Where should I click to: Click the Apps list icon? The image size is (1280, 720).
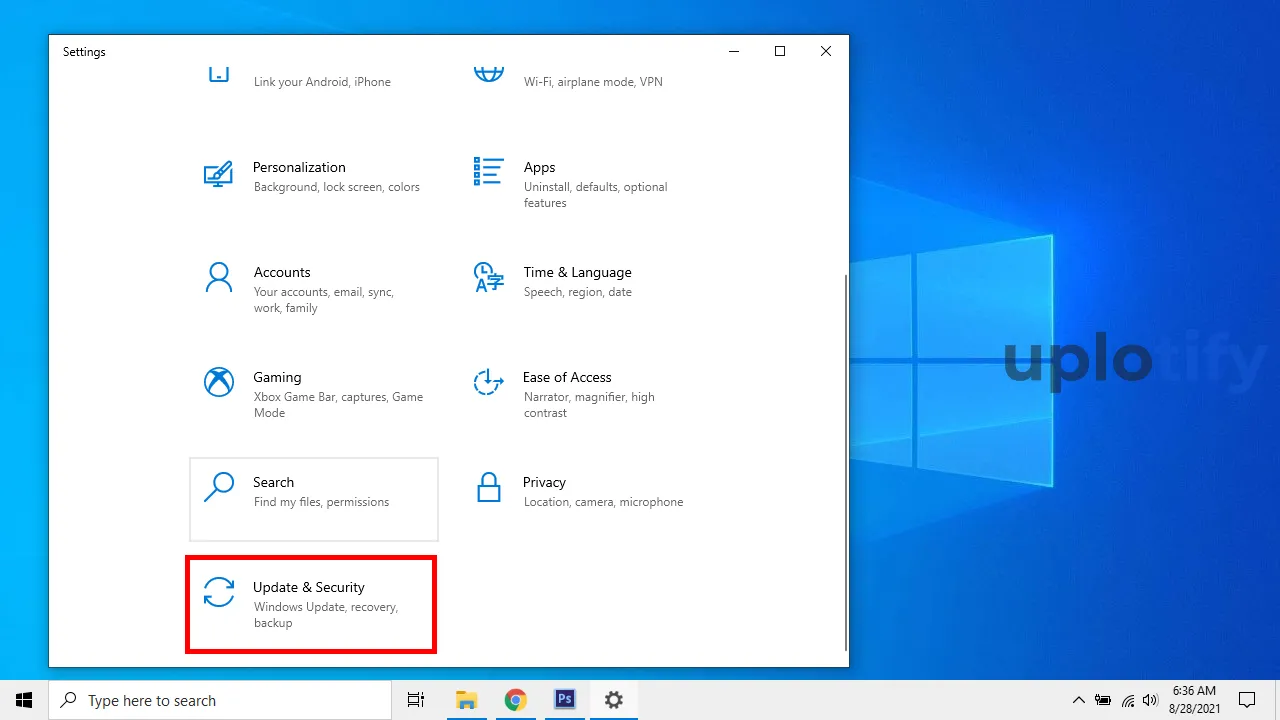click(x=488, y=171)
